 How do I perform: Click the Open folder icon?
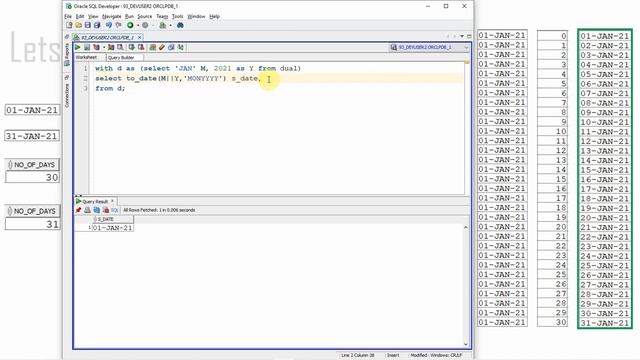pos(78,25)
